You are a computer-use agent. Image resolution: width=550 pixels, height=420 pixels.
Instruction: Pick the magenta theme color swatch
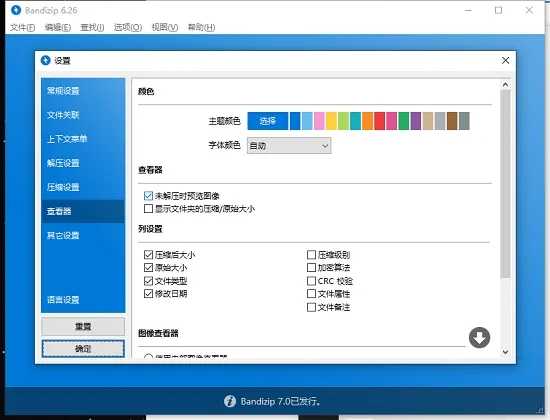[x=392, y=121]
